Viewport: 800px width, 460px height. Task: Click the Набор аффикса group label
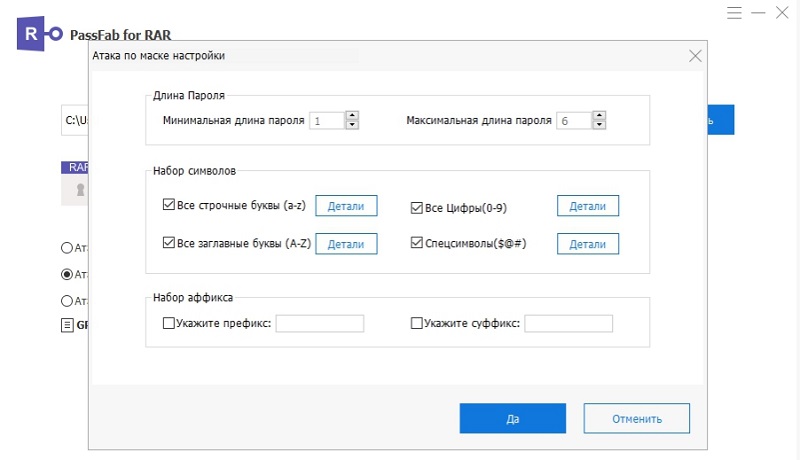coord(193,297)
